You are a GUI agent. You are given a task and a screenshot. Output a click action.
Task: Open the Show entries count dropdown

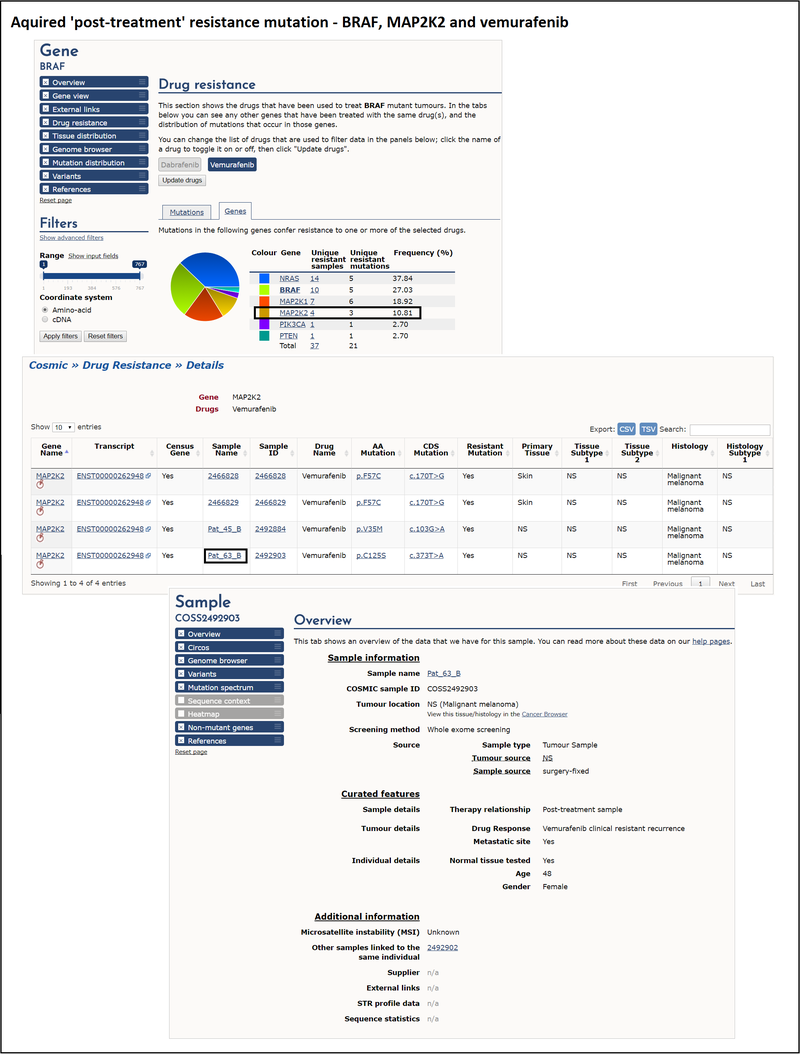pyautogui.click(x=63, y=427)
